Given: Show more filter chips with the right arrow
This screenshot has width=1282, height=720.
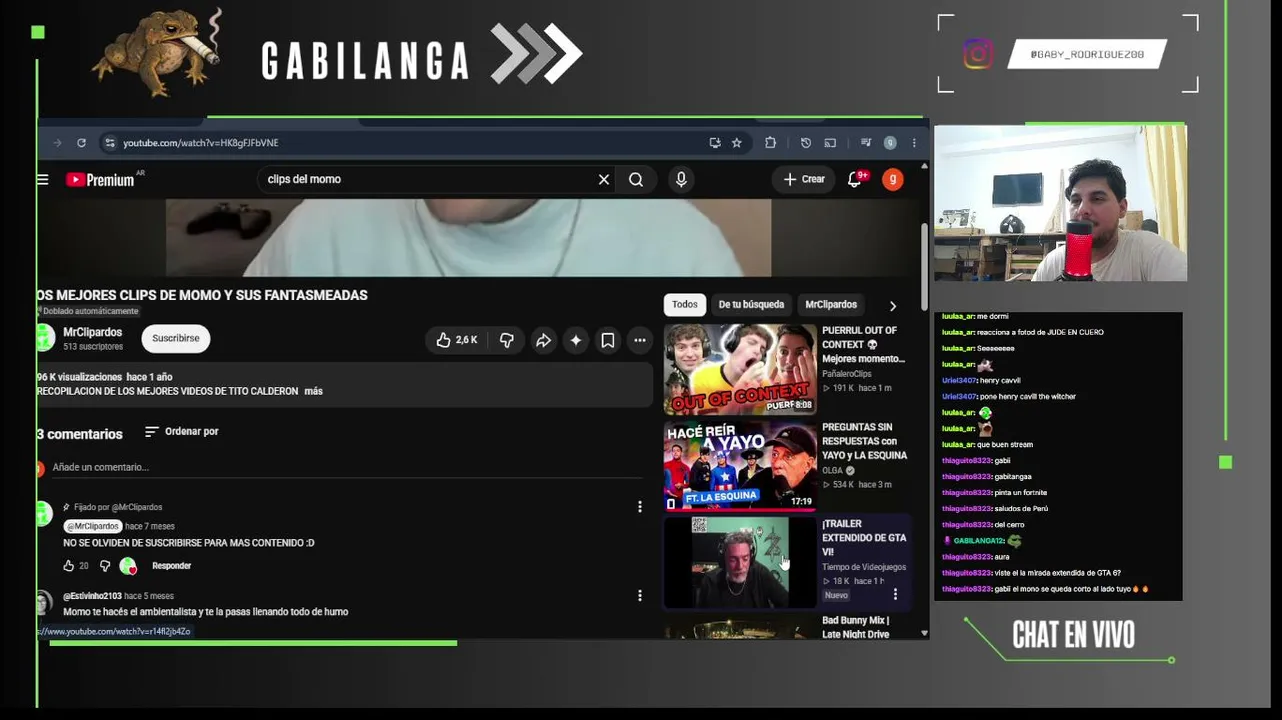Looking at the screenshot, I should tap(893, 306).
